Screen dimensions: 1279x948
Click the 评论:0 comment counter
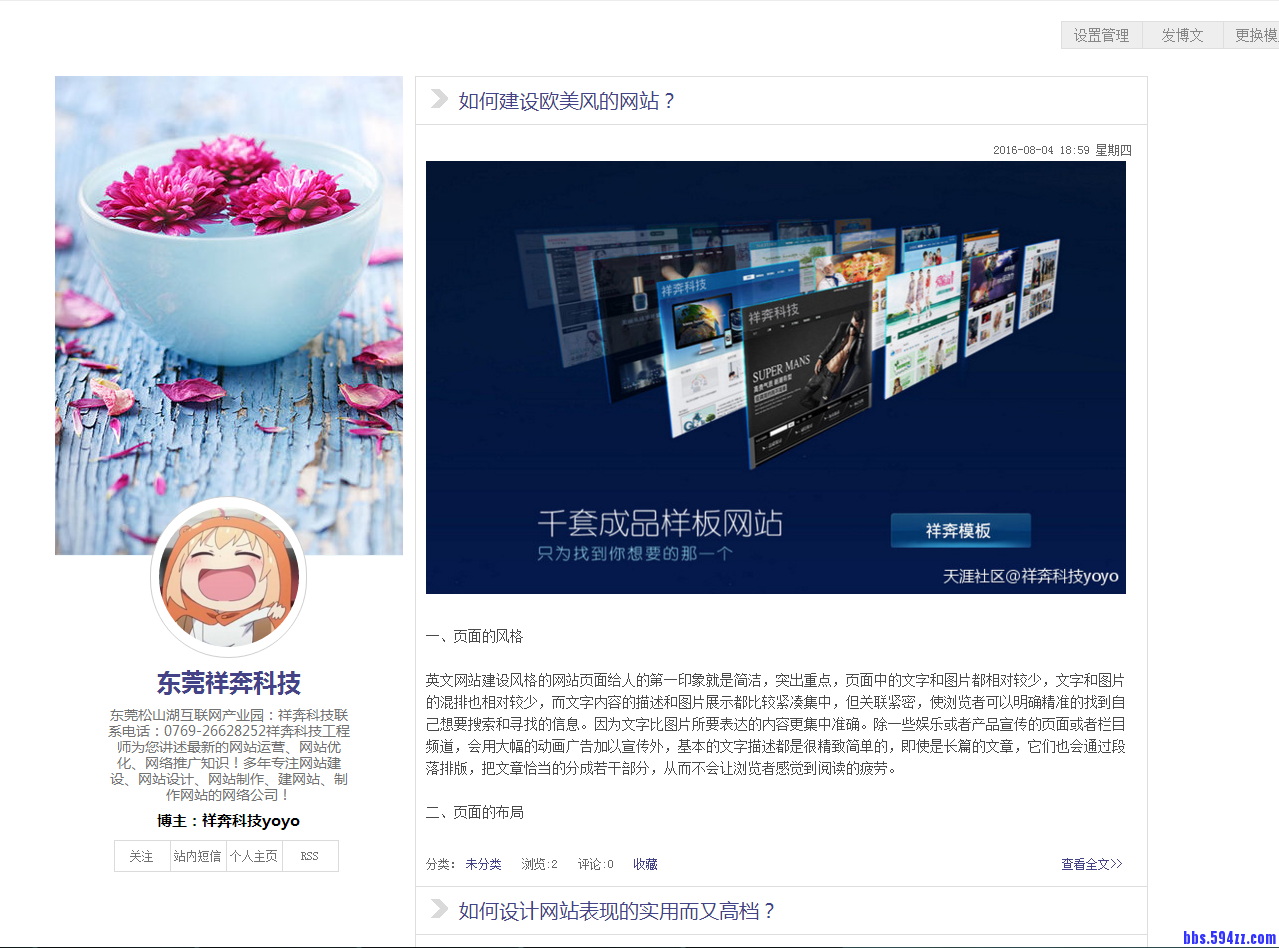[594, 864]
